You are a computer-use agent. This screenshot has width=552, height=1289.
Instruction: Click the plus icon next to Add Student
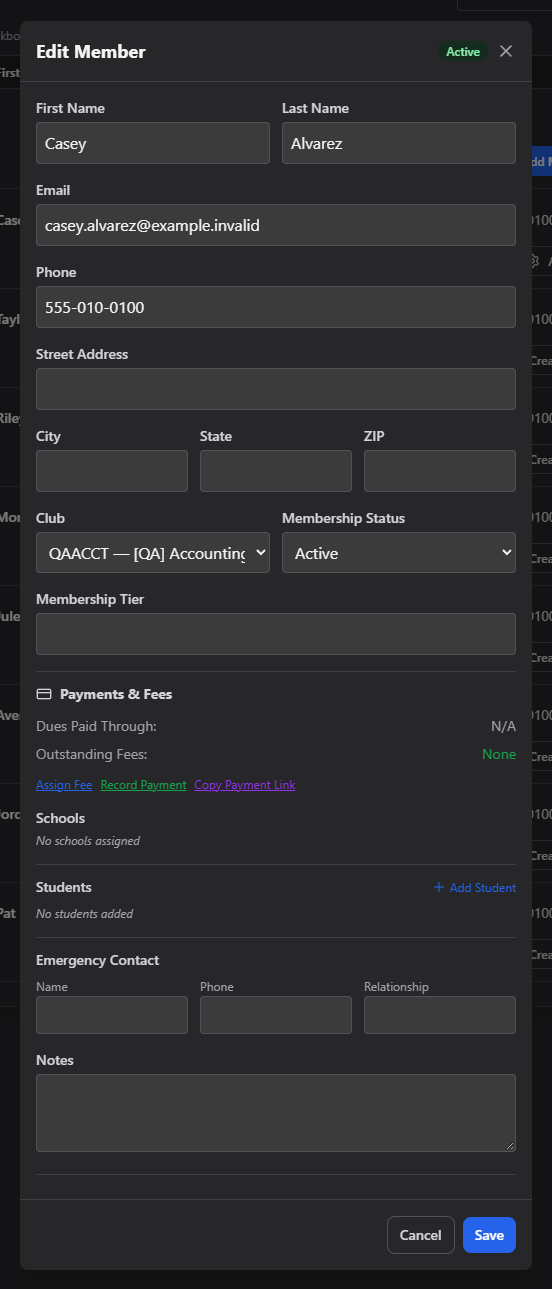[x=439, y=887]
